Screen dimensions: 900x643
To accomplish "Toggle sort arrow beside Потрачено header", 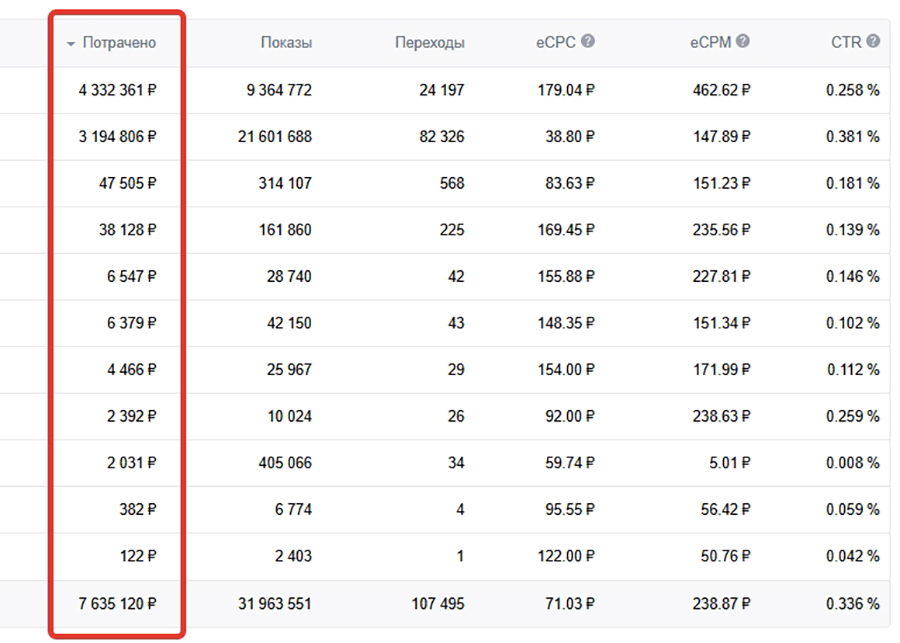I will 71,44.
